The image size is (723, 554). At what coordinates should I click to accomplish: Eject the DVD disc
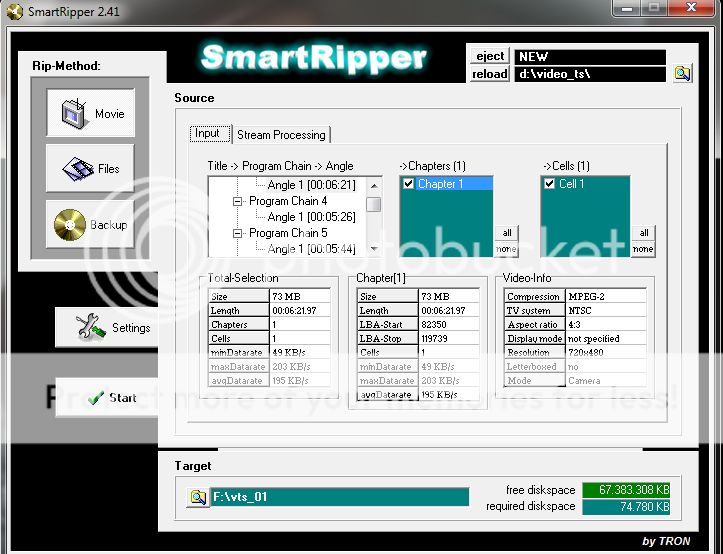490,56
